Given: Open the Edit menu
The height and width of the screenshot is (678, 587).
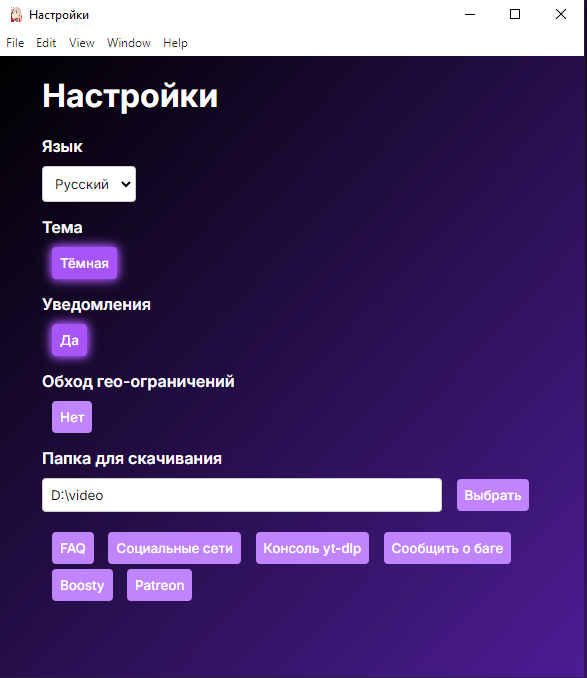Looking at the screenshot, I should (46, 43).
